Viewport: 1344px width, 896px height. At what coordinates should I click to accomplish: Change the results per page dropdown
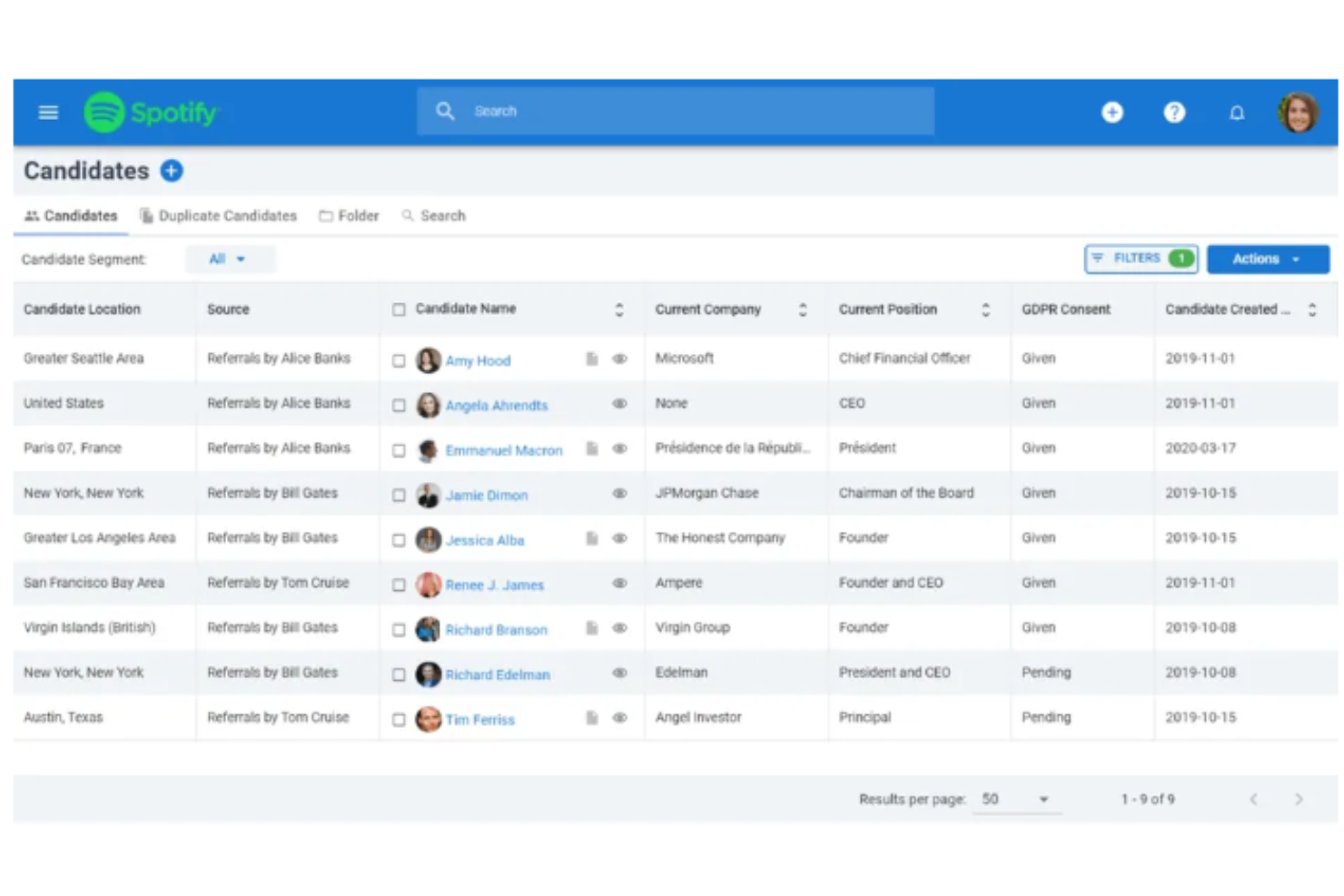pos(1015,800)
